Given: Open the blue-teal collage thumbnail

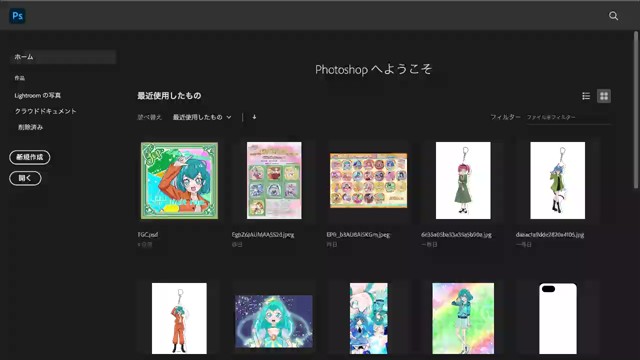Looking at the screenshot, I should coord(369,318).
